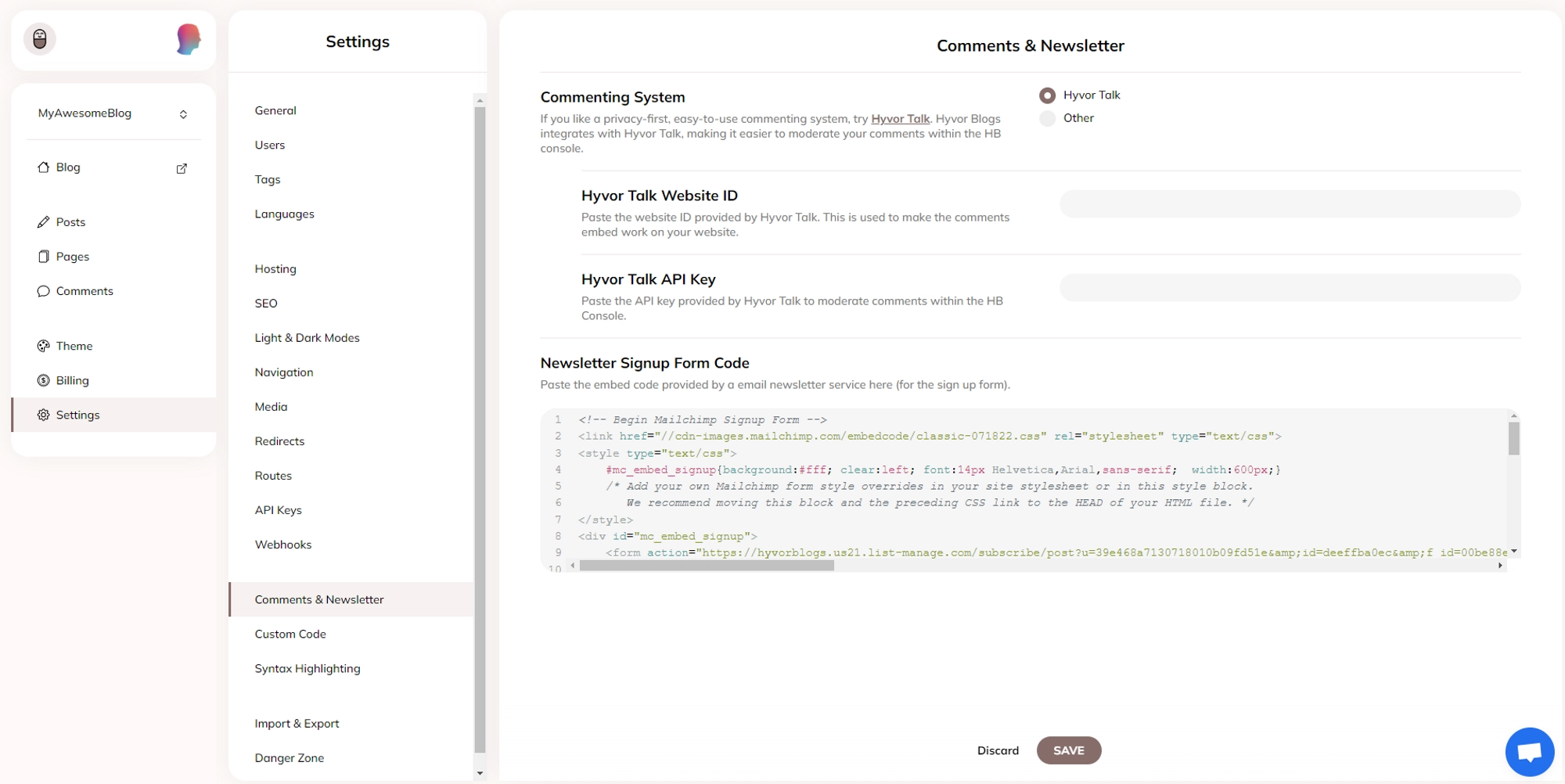Click settings list scrollbar up arrow

[480, 100]
